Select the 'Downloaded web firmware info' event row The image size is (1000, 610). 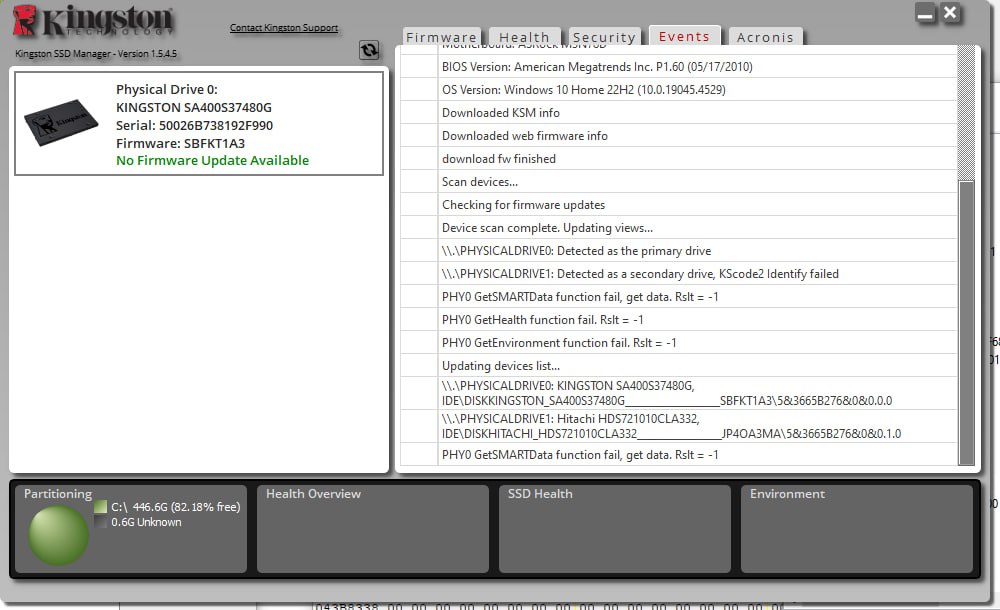(x=679, y=135)
